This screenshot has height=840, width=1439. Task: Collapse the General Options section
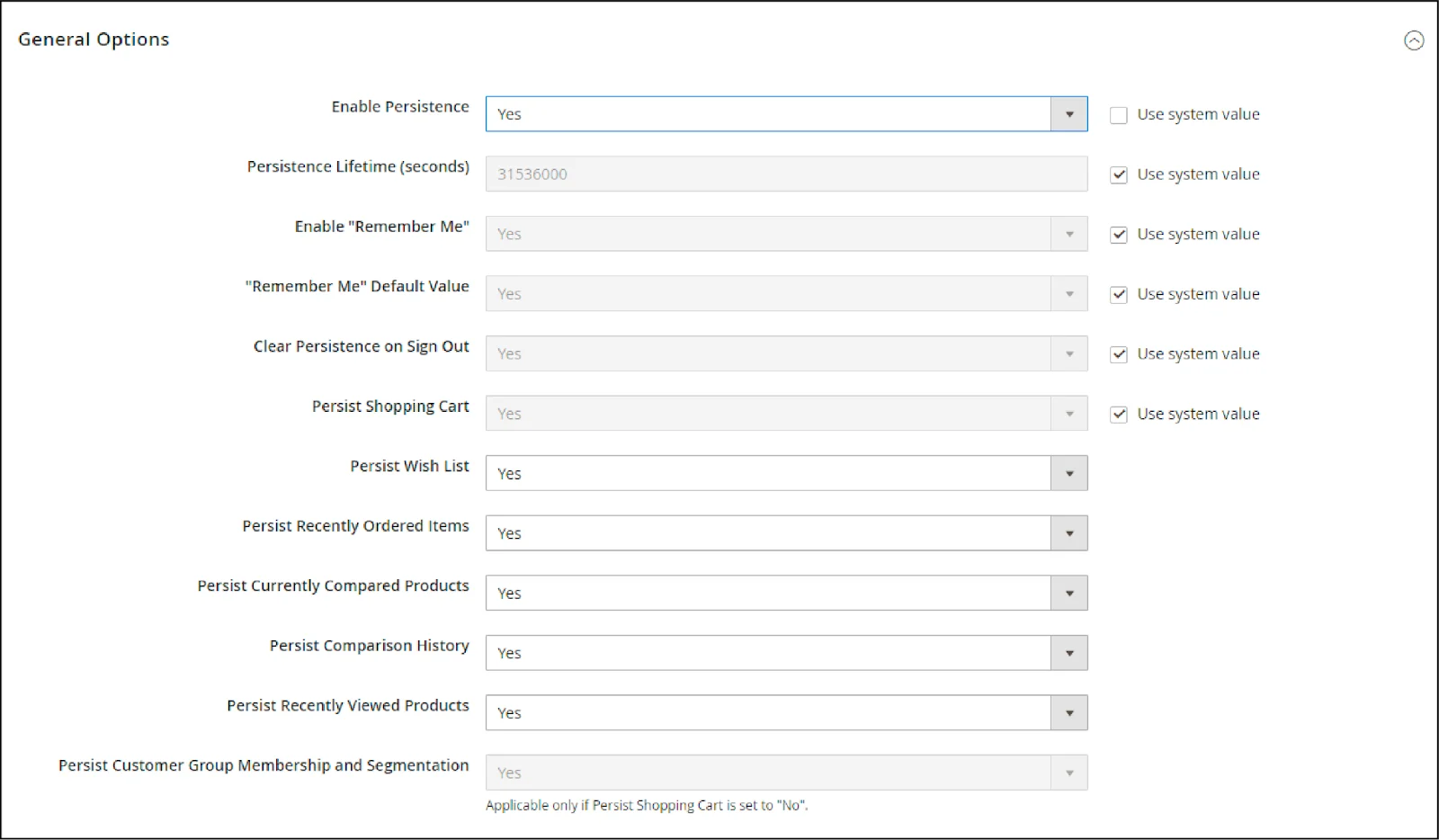(x=1414, y=40)
